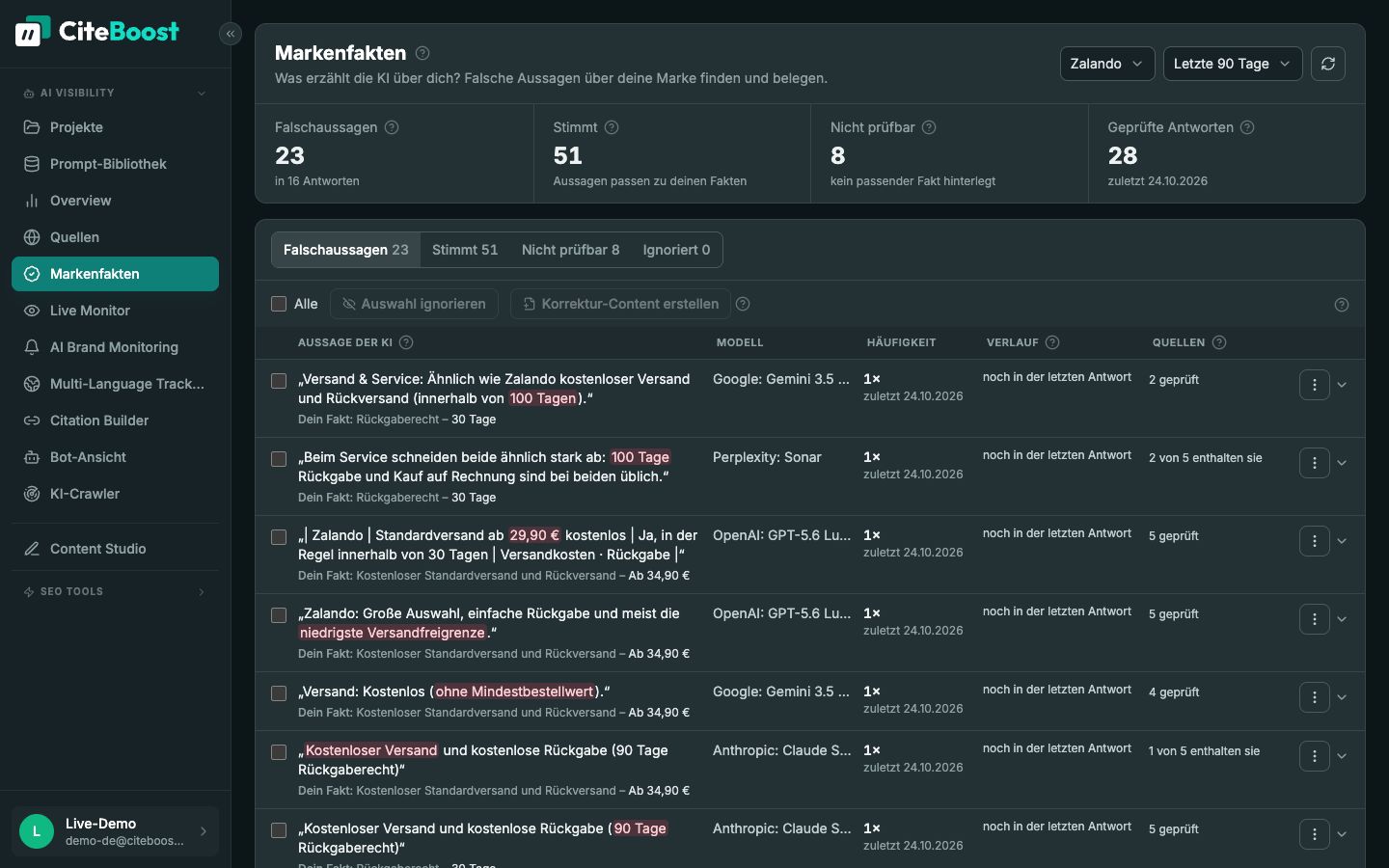Check the Perplexity '100 Tage' statement row
This screenshot has width=1389, height=868.
click(x=279, y=459)
